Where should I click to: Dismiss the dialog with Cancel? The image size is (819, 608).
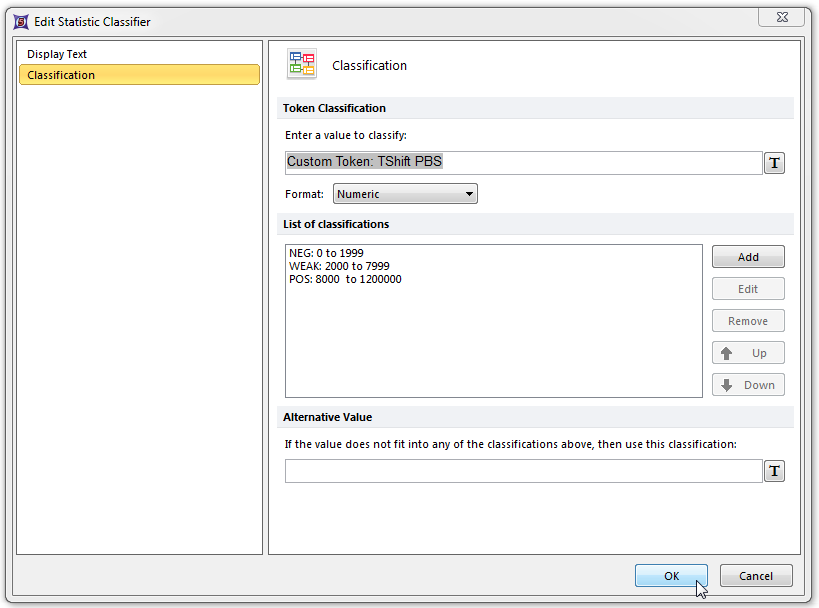point(756,576)
